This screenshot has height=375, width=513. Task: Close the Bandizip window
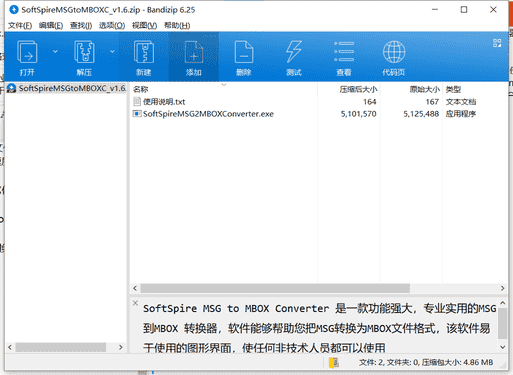click(493, 10)
